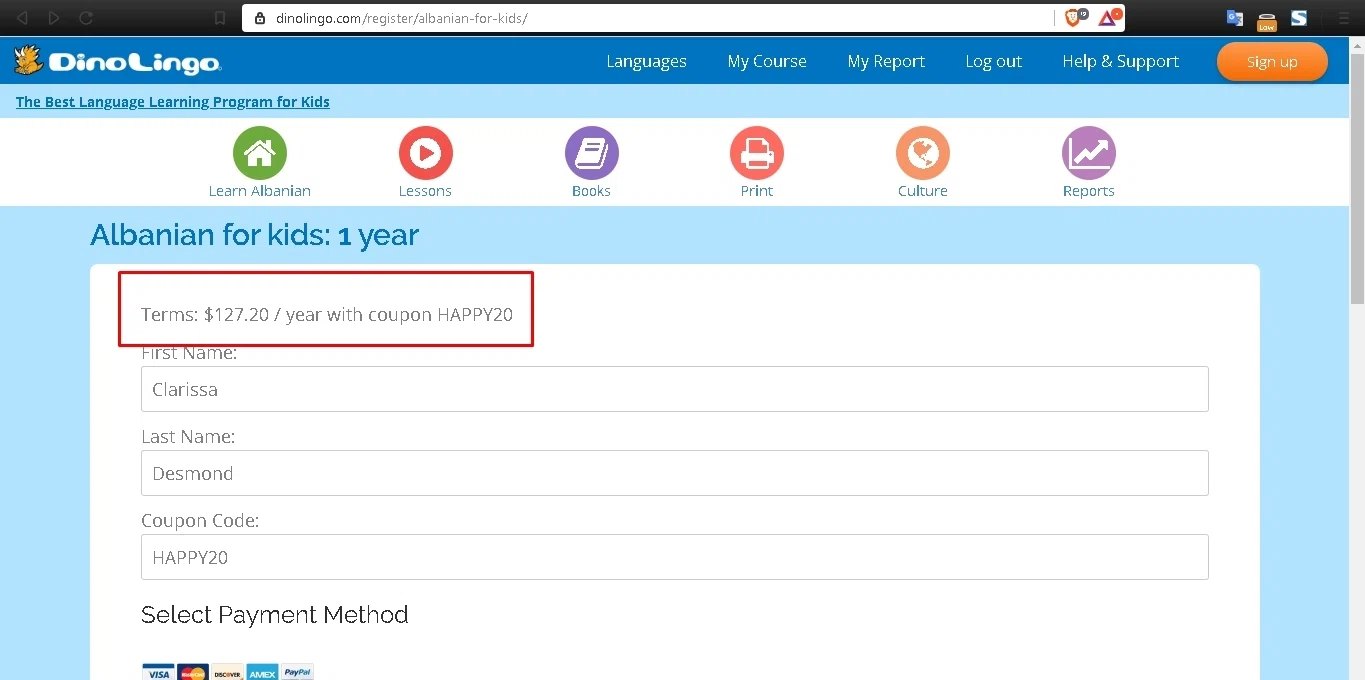Open the Google Translate extension icon
The image size is (1365, 680).
point(1235,18)
